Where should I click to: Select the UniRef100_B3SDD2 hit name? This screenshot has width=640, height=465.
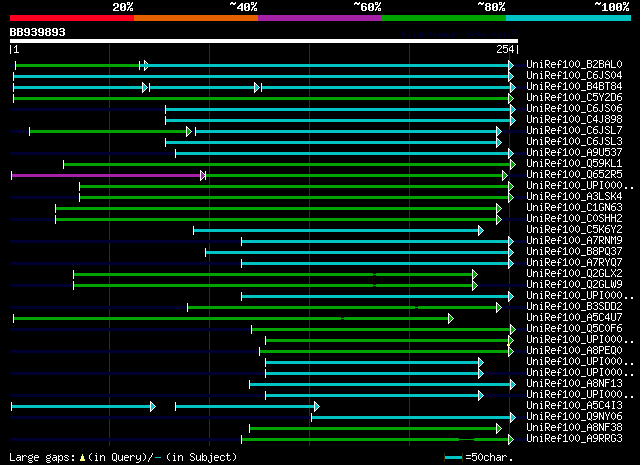point(574,307)
